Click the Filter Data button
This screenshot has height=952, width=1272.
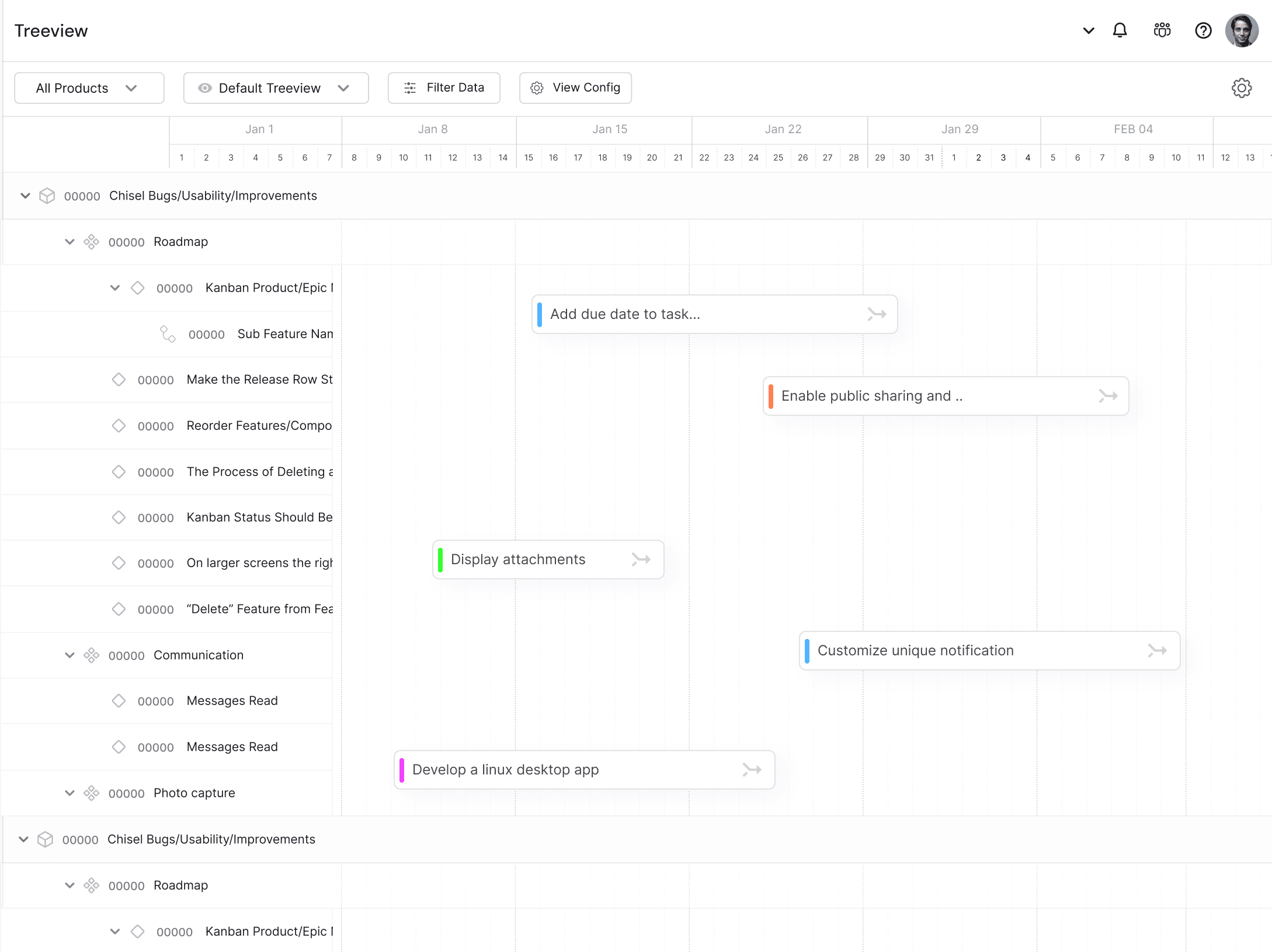coord(444,88)
